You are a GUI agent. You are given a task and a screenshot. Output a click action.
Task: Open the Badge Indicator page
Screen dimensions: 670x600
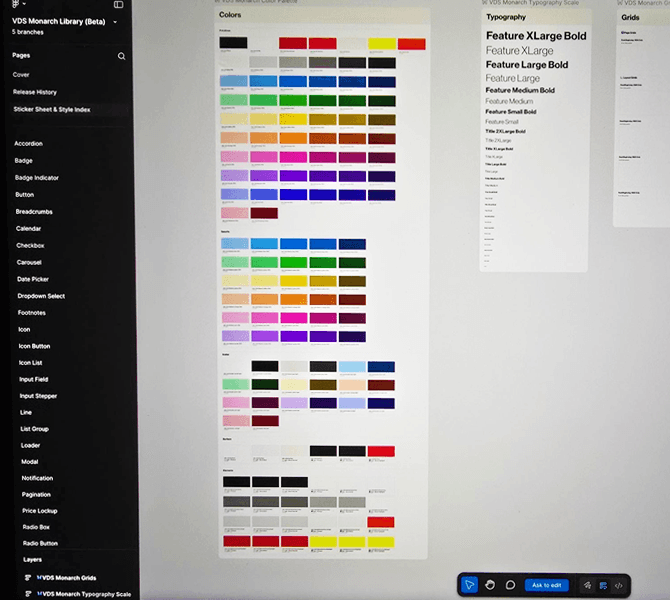point(37,178)
